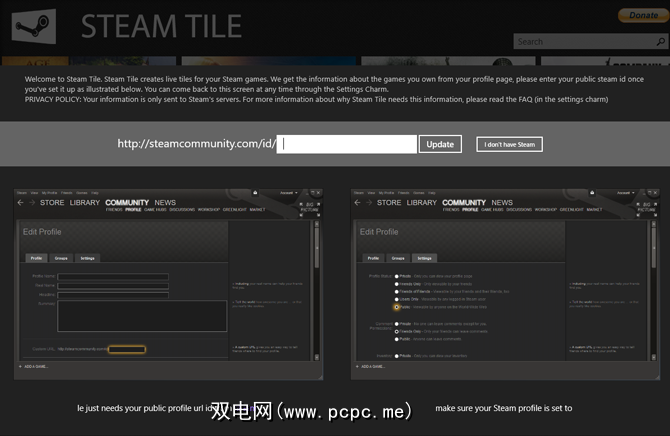Click Edit Profile heading in left screenshot

42,232
